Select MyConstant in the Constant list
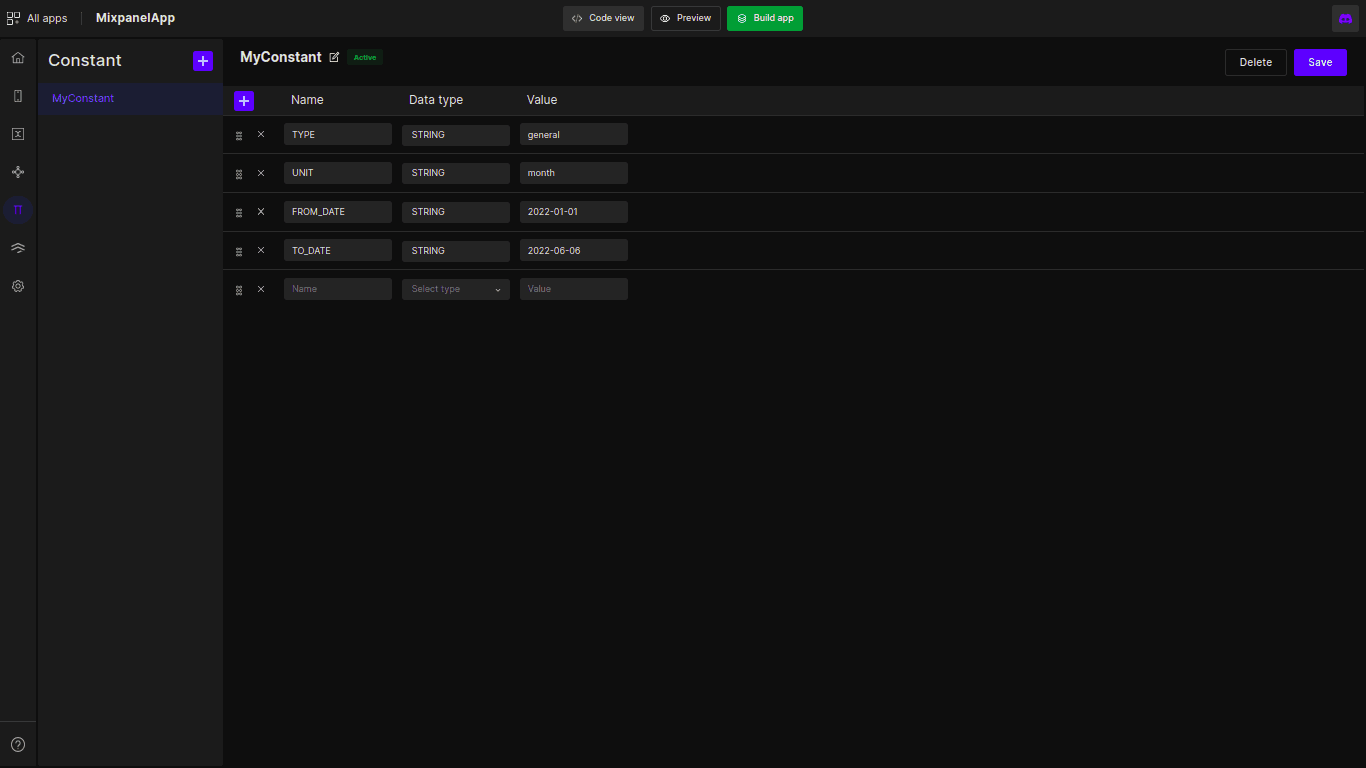 click(x=82, y=98)
